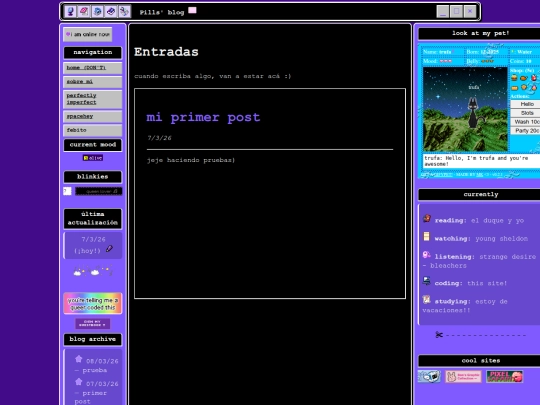The image size is (540, 405).
Task: Open the febito navigation link
Action: [x=93, y=130]
